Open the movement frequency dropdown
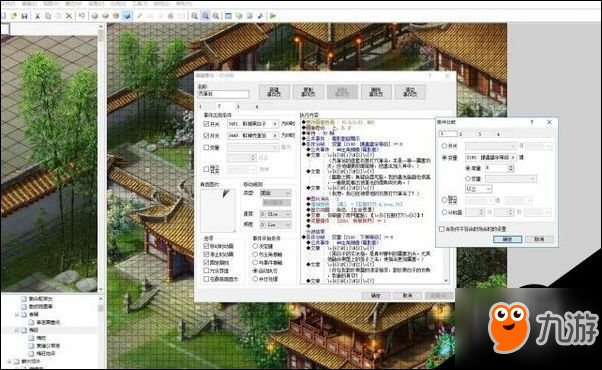 [x=275, y=224]
